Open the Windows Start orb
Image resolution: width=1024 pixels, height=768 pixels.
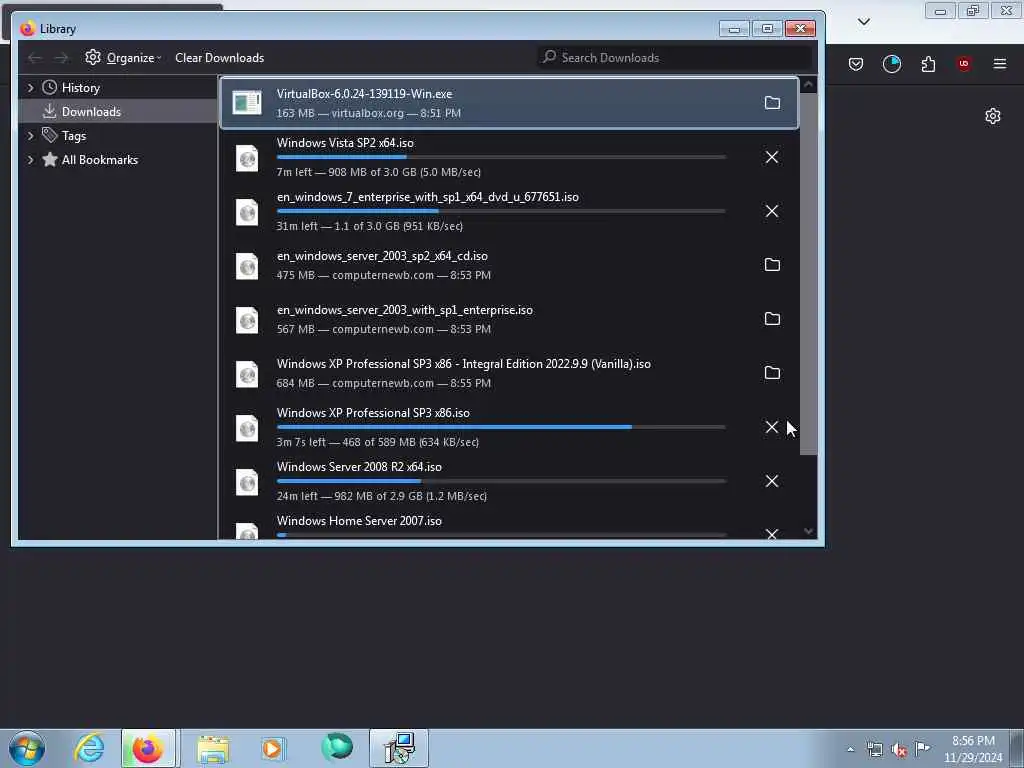click(x=27, y=748)
